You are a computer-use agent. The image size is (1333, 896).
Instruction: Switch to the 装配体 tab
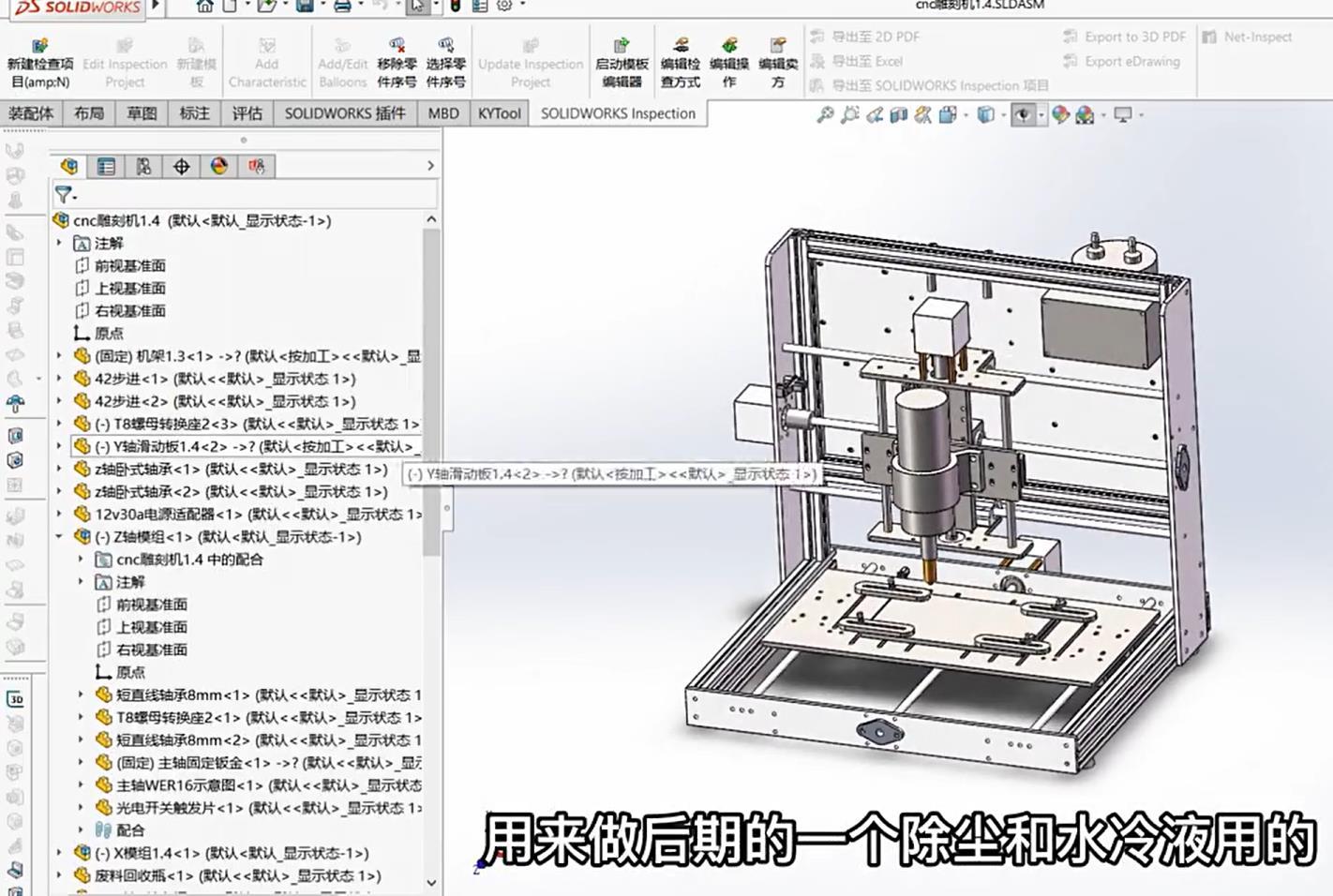coord(31,113)
